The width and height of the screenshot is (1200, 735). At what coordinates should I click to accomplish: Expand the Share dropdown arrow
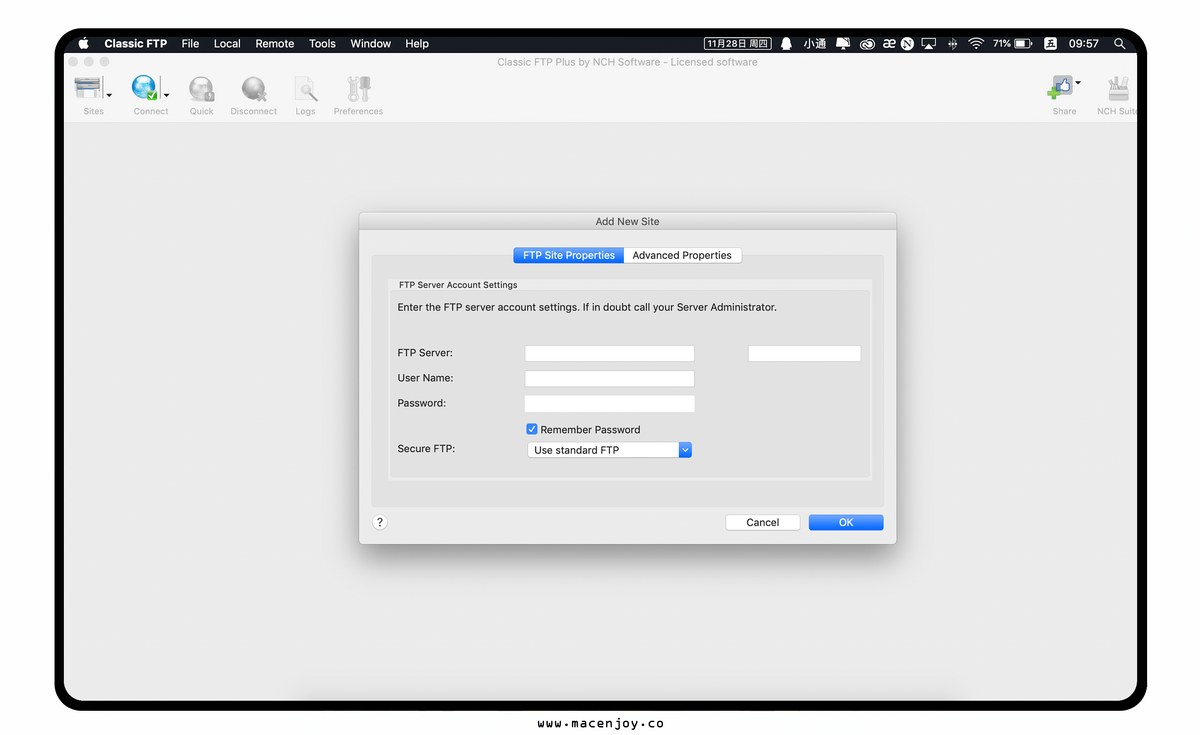[1077, 83]
